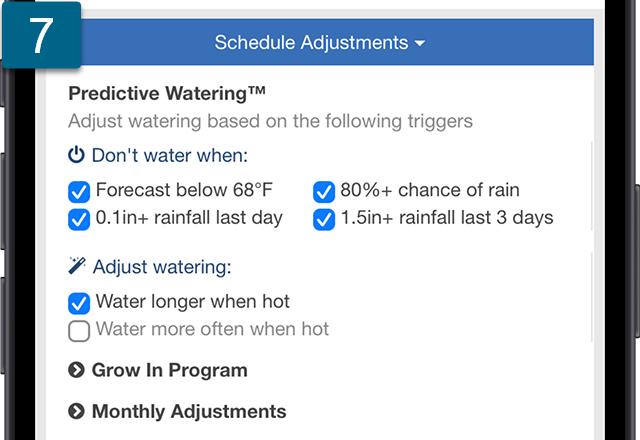Click the Adjust watering heading
640x440 pixels.
click(x=162, y=267)
